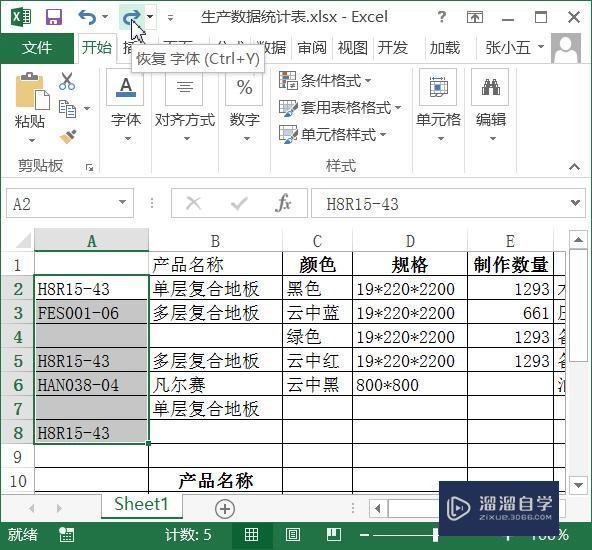Click the Excel logo icon in the title bar

click(21, 17)
